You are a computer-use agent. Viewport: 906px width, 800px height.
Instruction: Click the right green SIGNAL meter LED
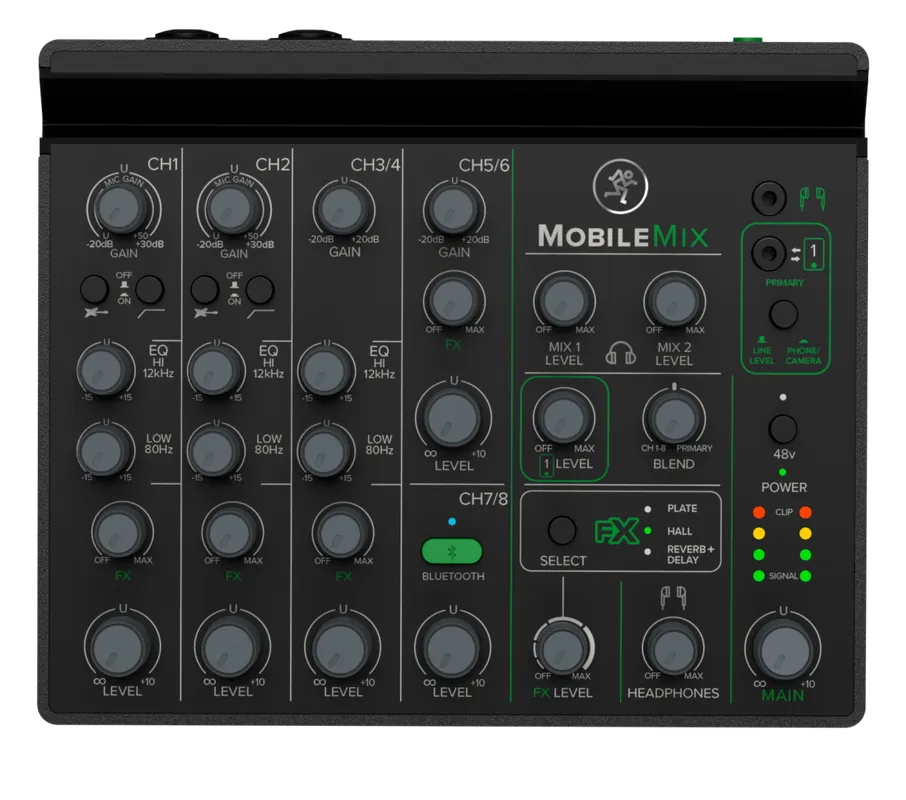click(805, 575)
